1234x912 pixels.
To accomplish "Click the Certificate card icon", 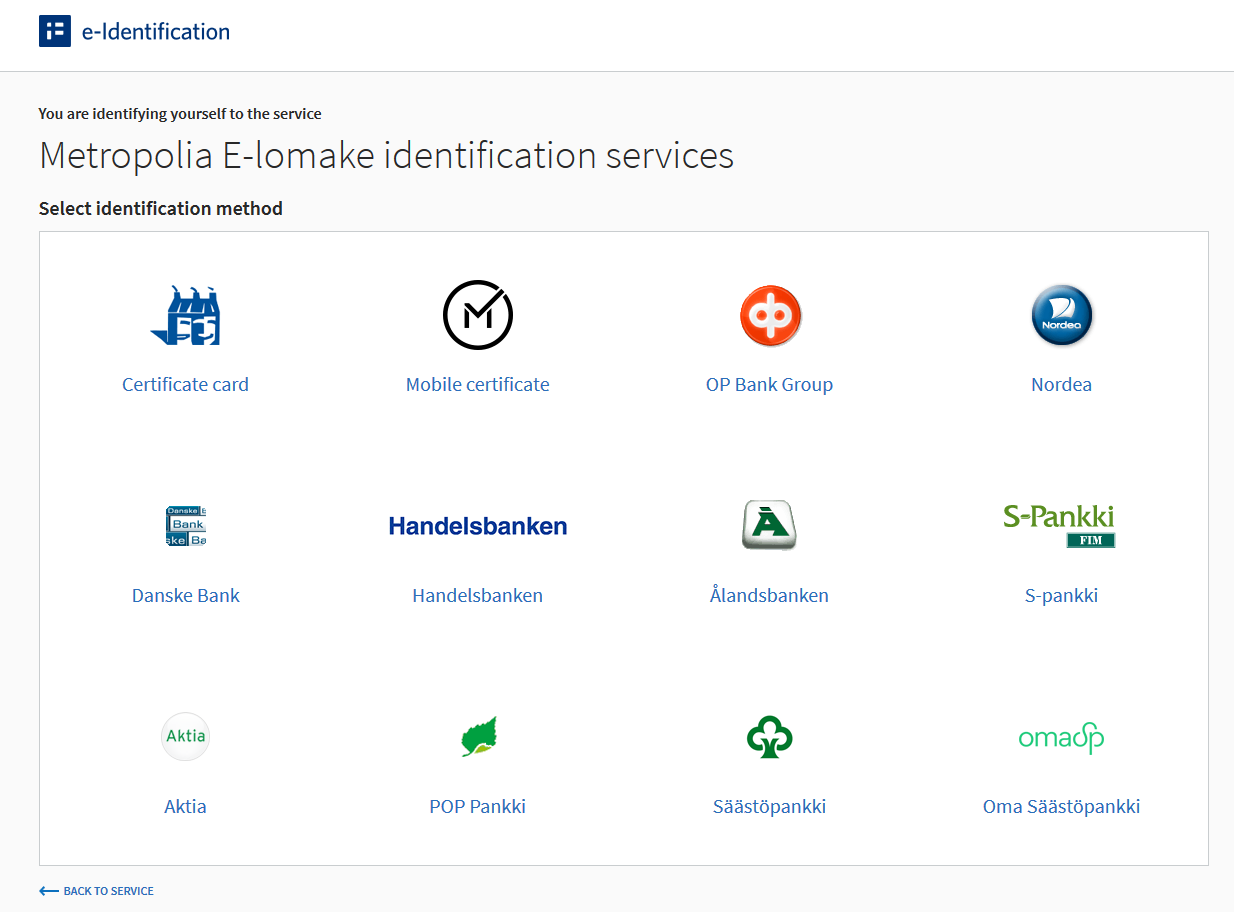I will (185, 315).
